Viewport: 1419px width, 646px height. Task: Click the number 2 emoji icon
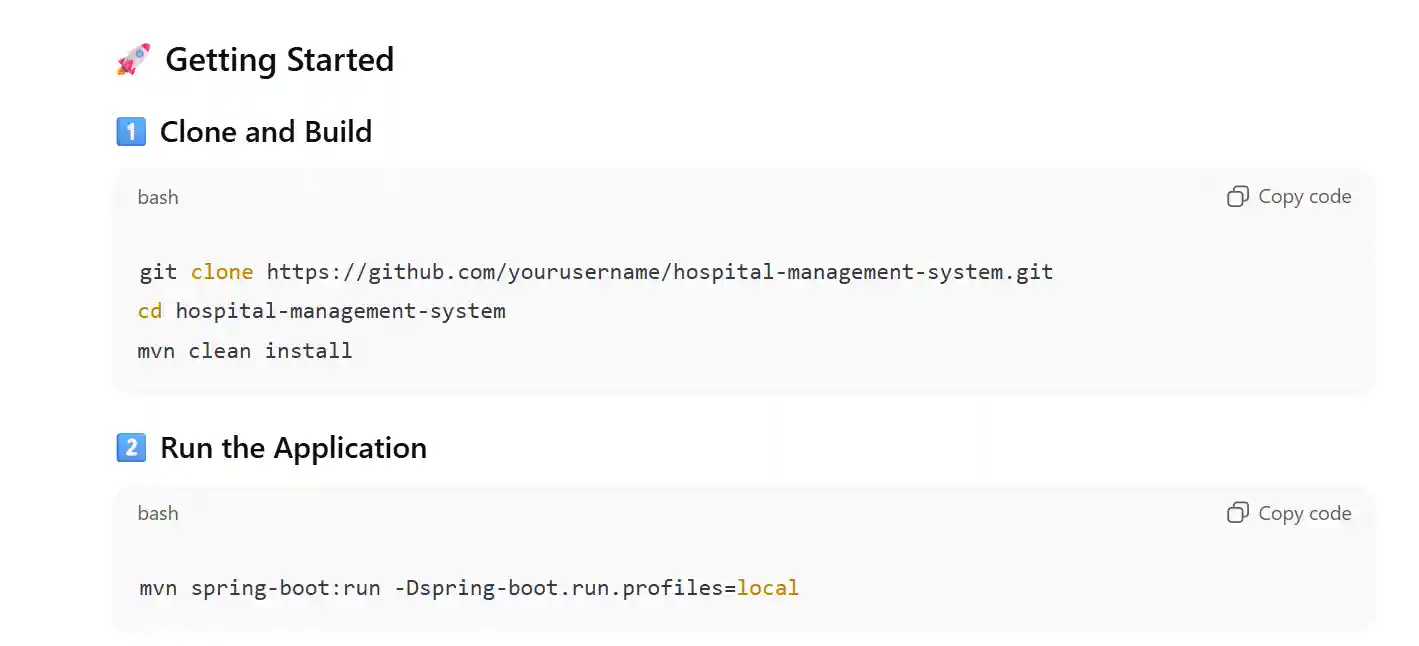[131, 448]
